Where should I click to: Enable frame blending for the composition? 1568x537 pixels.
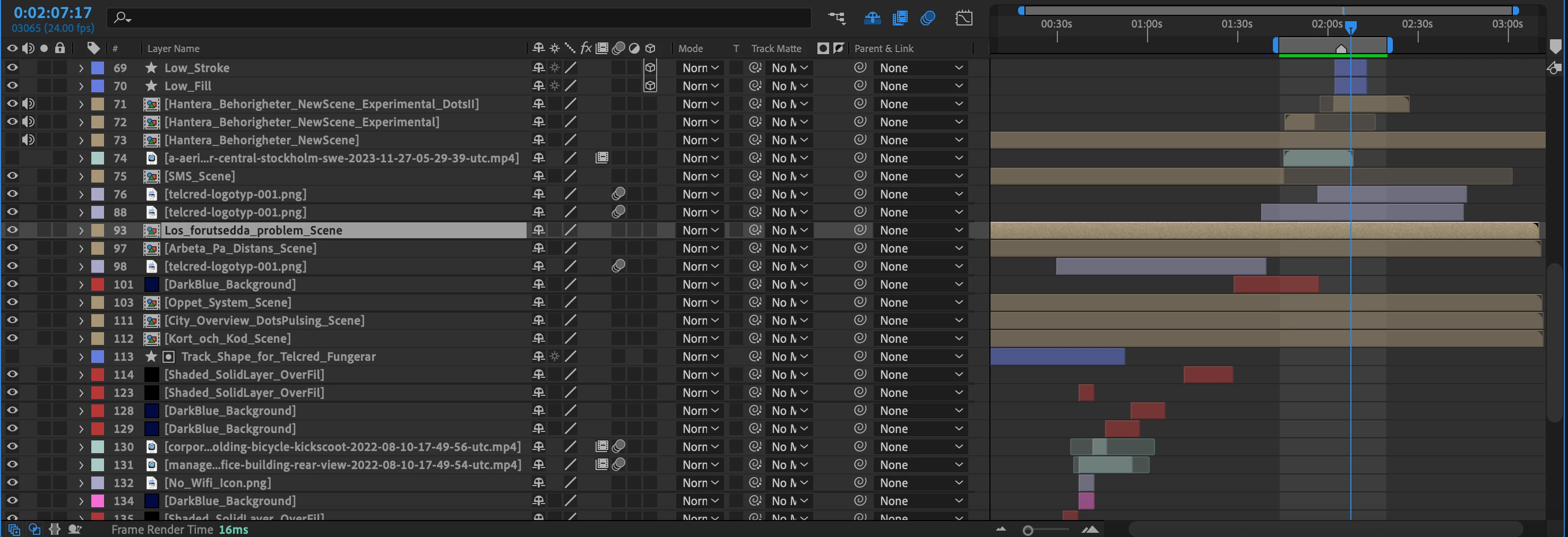click(900, 18)
